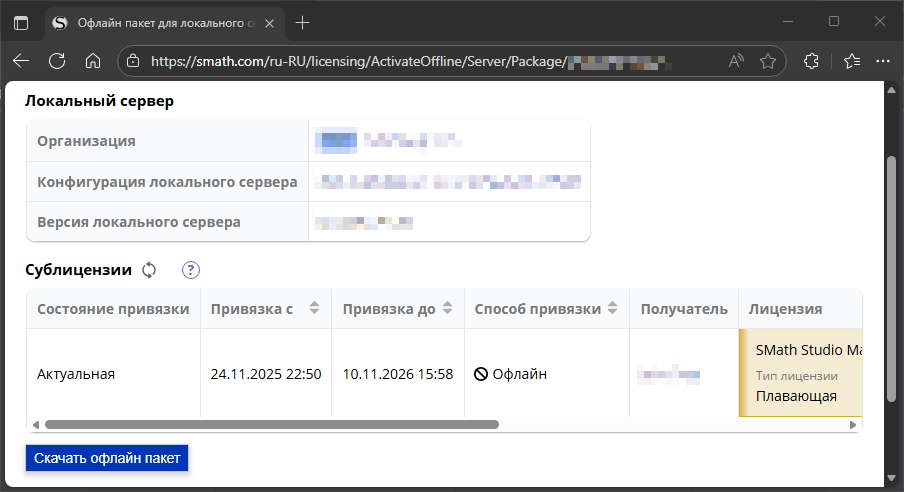Click the table horizontal scrollbar thumb

[x=272, y=425]
